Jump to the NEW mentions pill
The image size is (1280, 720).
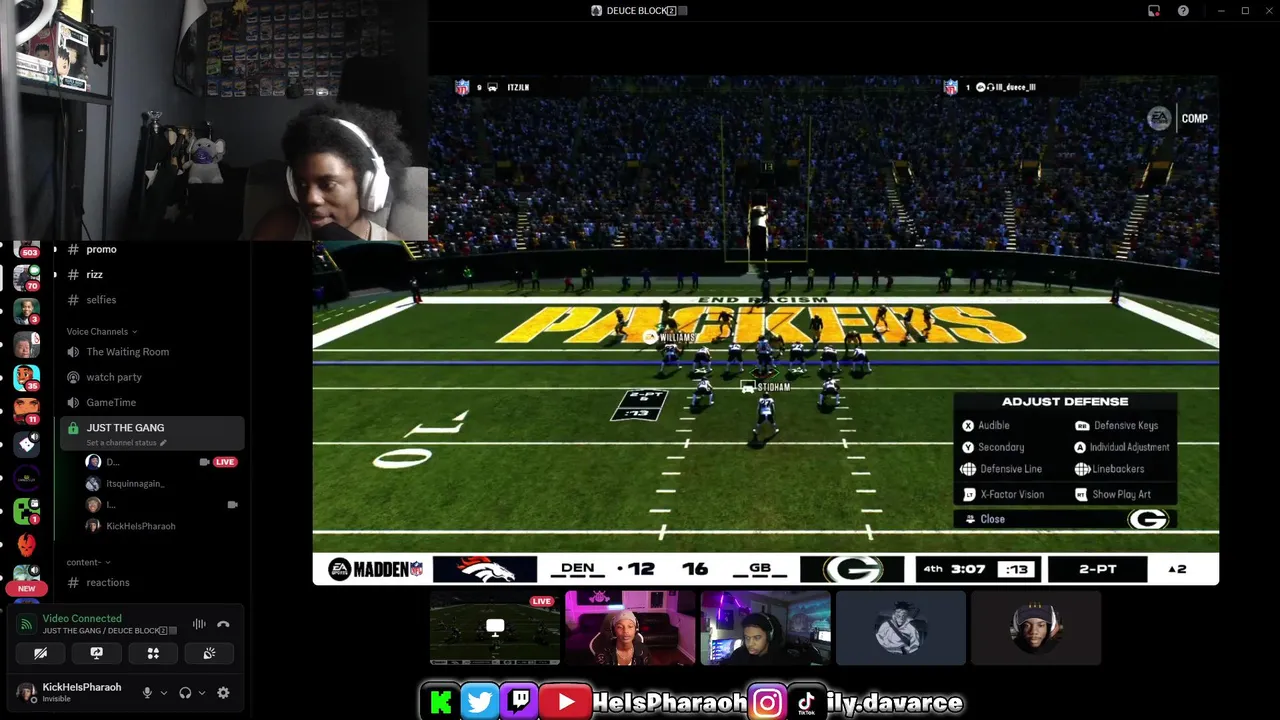click(27, 589)
